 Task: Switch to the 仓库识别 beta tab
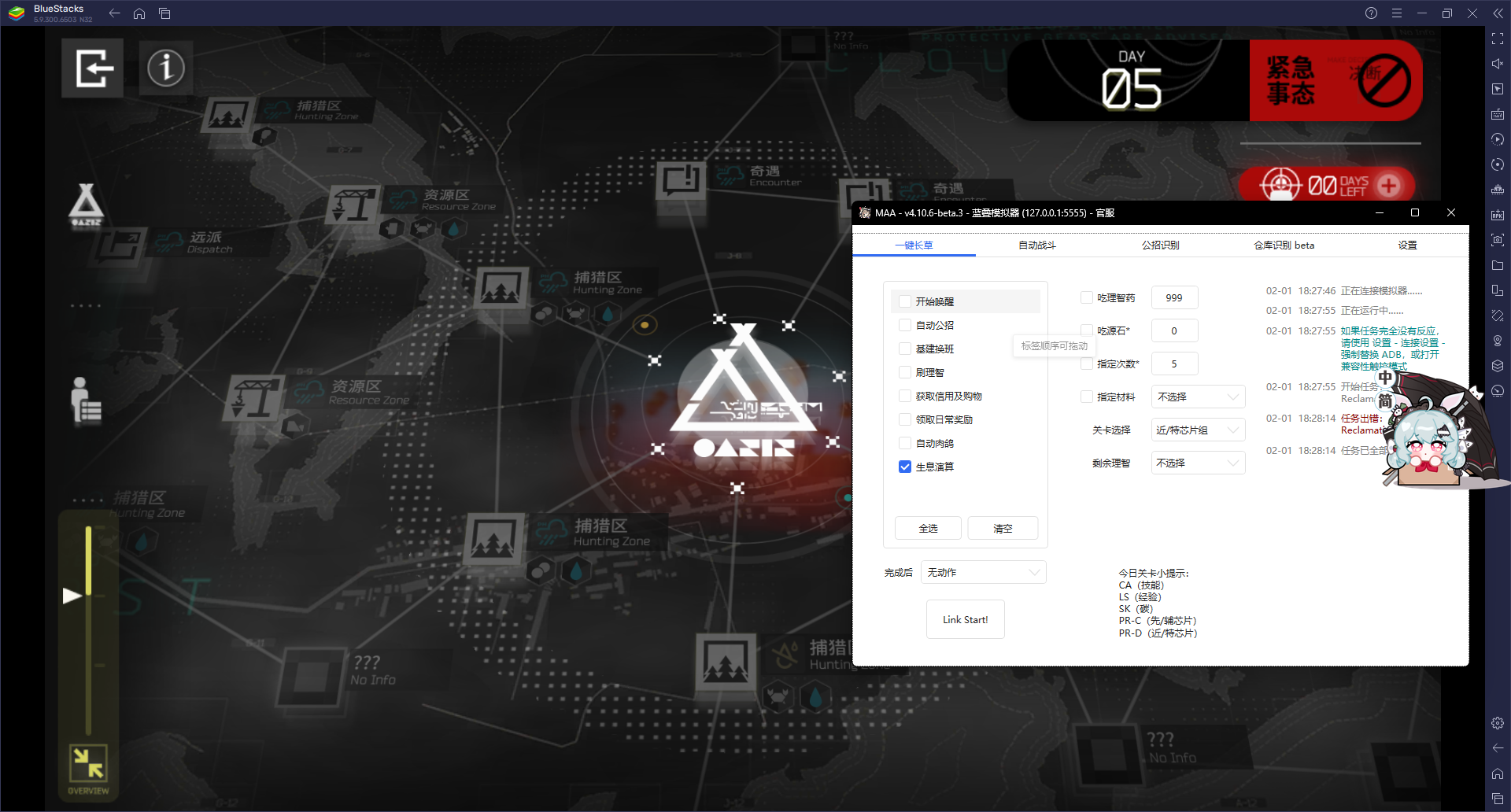[x=1284, y=245]
